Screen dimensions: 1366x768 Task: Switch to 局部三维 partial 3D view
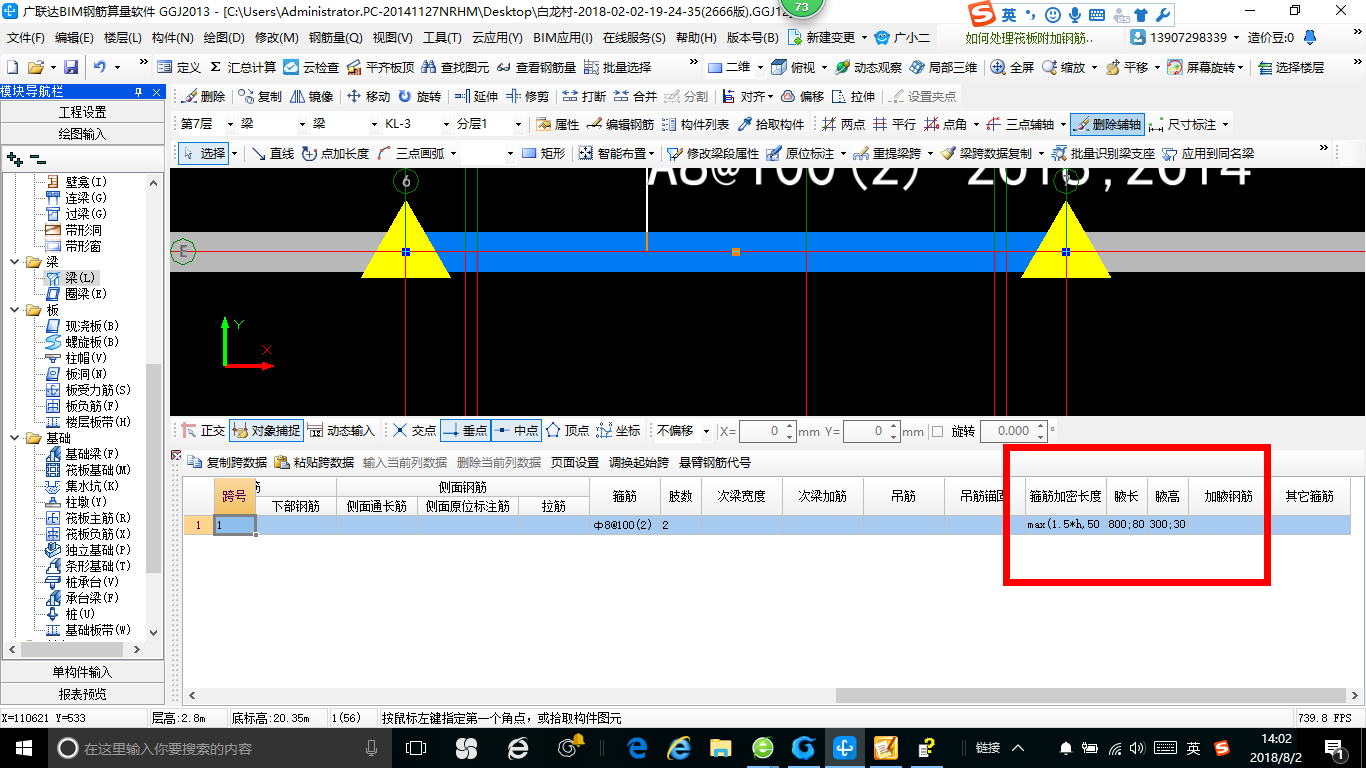[943, 67]
